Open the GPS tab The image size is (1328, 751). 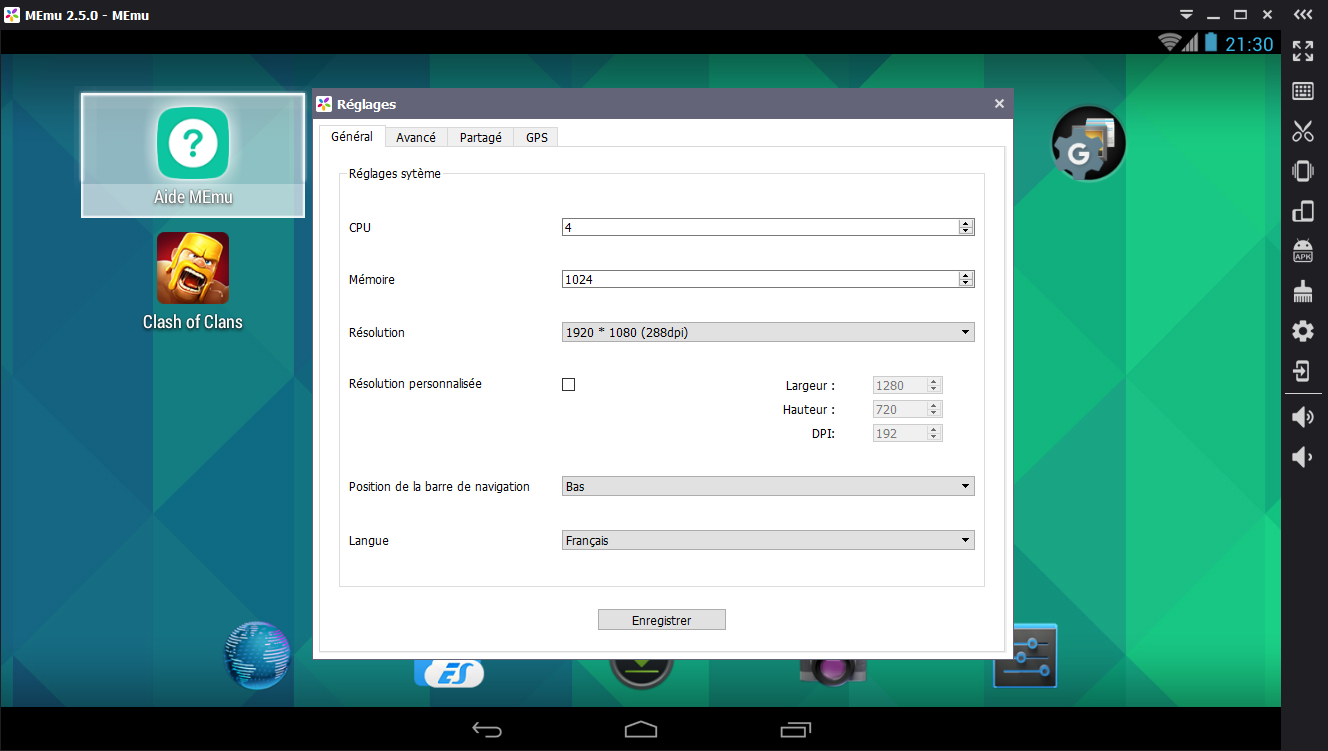click(537, 138)
